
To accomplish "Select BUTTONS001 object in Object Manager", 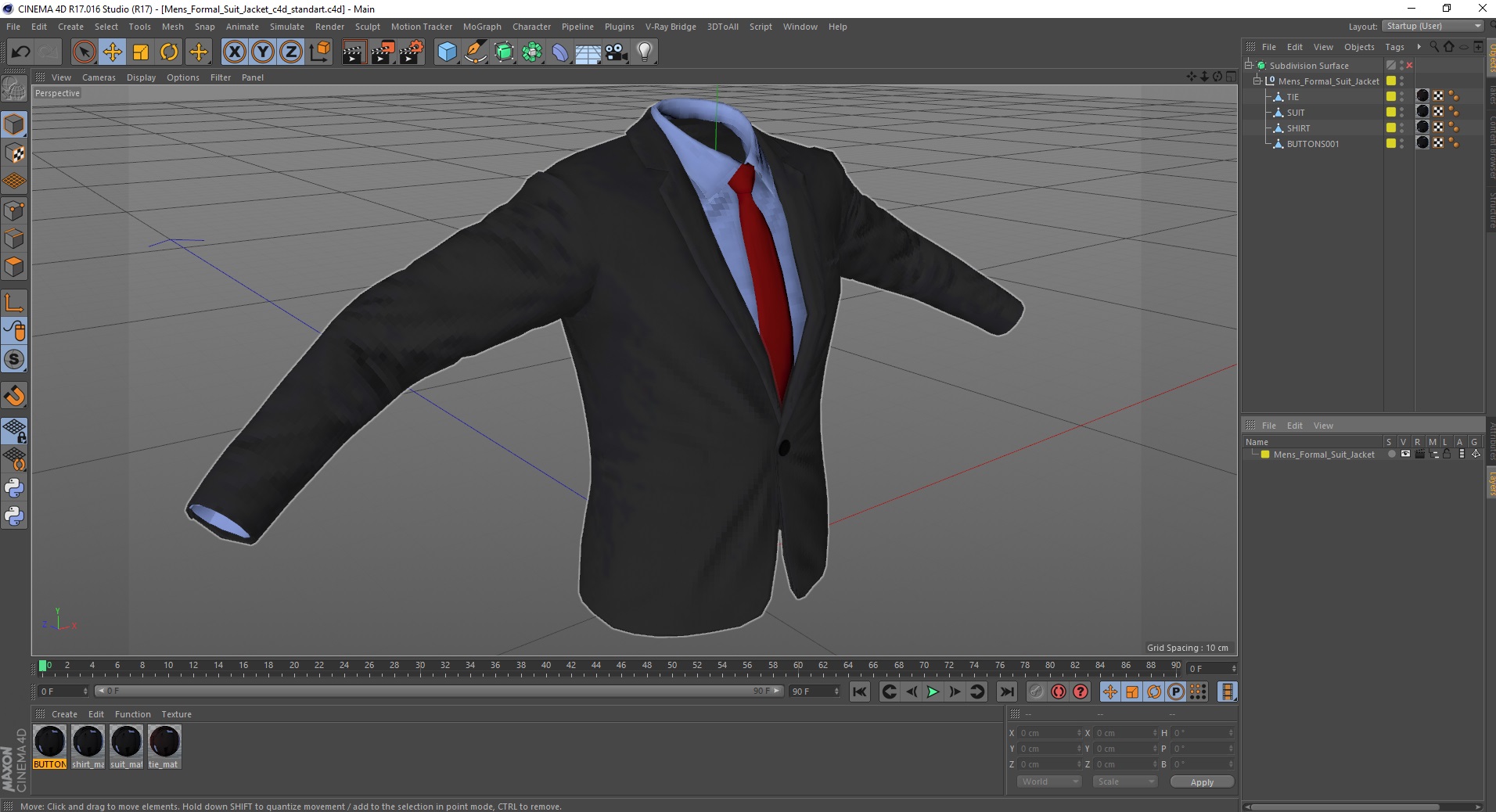I will point(1312,144).
